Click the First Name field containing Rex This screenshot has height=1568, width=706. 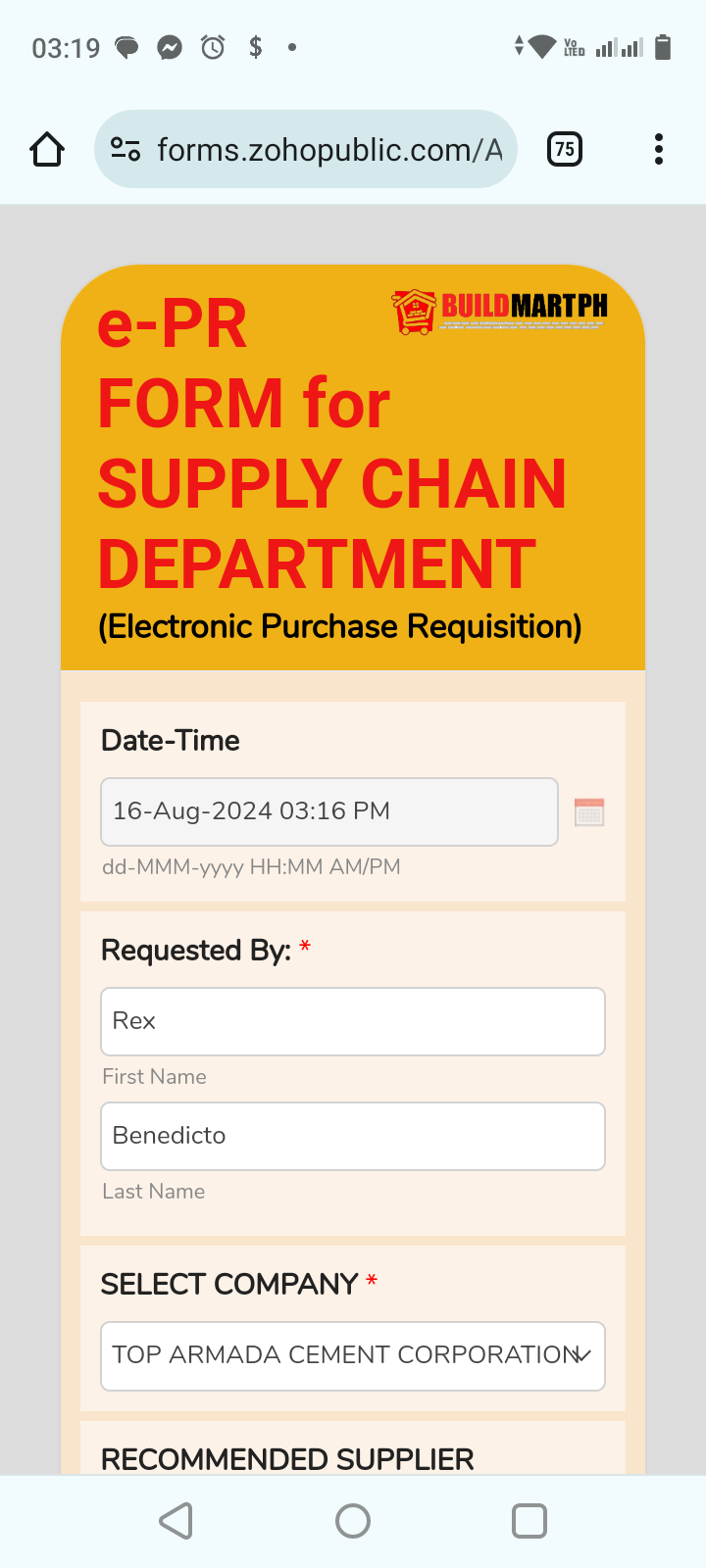(353, 1022)
